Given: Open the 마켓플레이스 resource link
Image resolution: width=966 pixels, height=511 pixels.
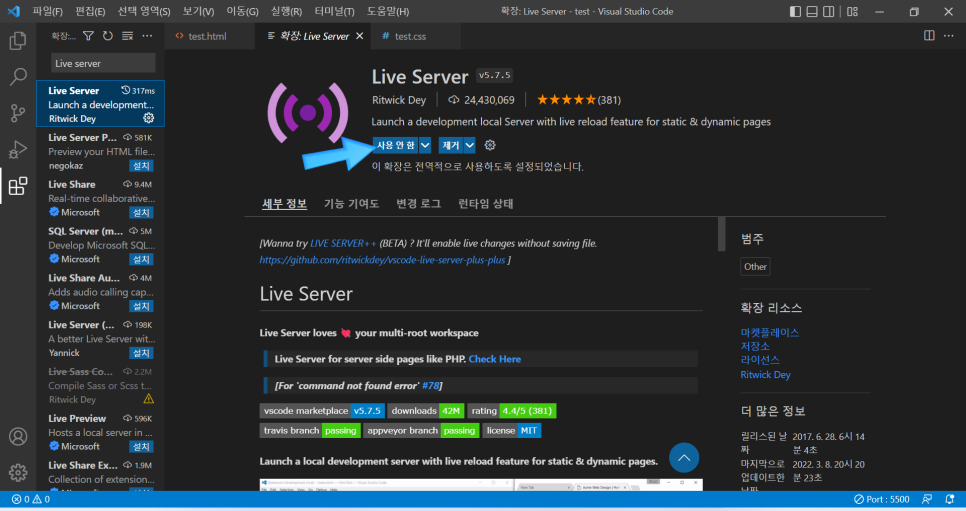Looking at the screenshot, I should (769, 332).
